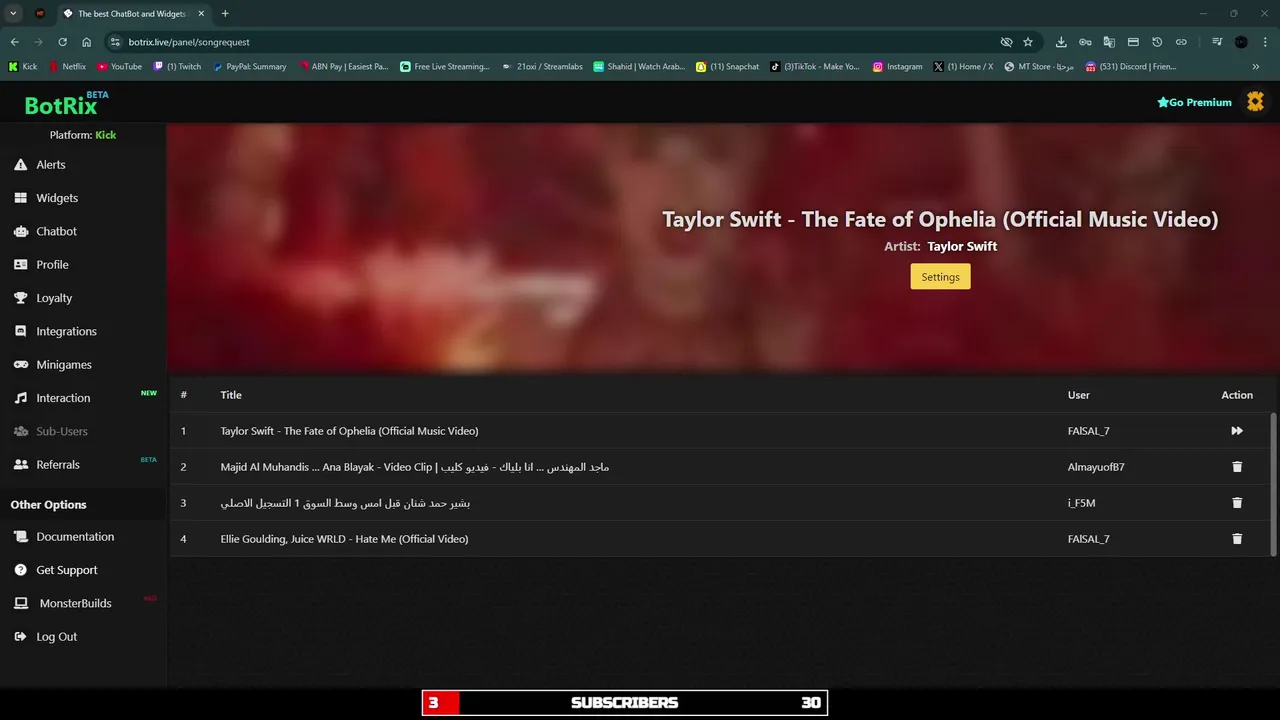Click user name AlmayuofB7
The width and height of the screenshot is (1280, 720).
(x=1096, y=467)
